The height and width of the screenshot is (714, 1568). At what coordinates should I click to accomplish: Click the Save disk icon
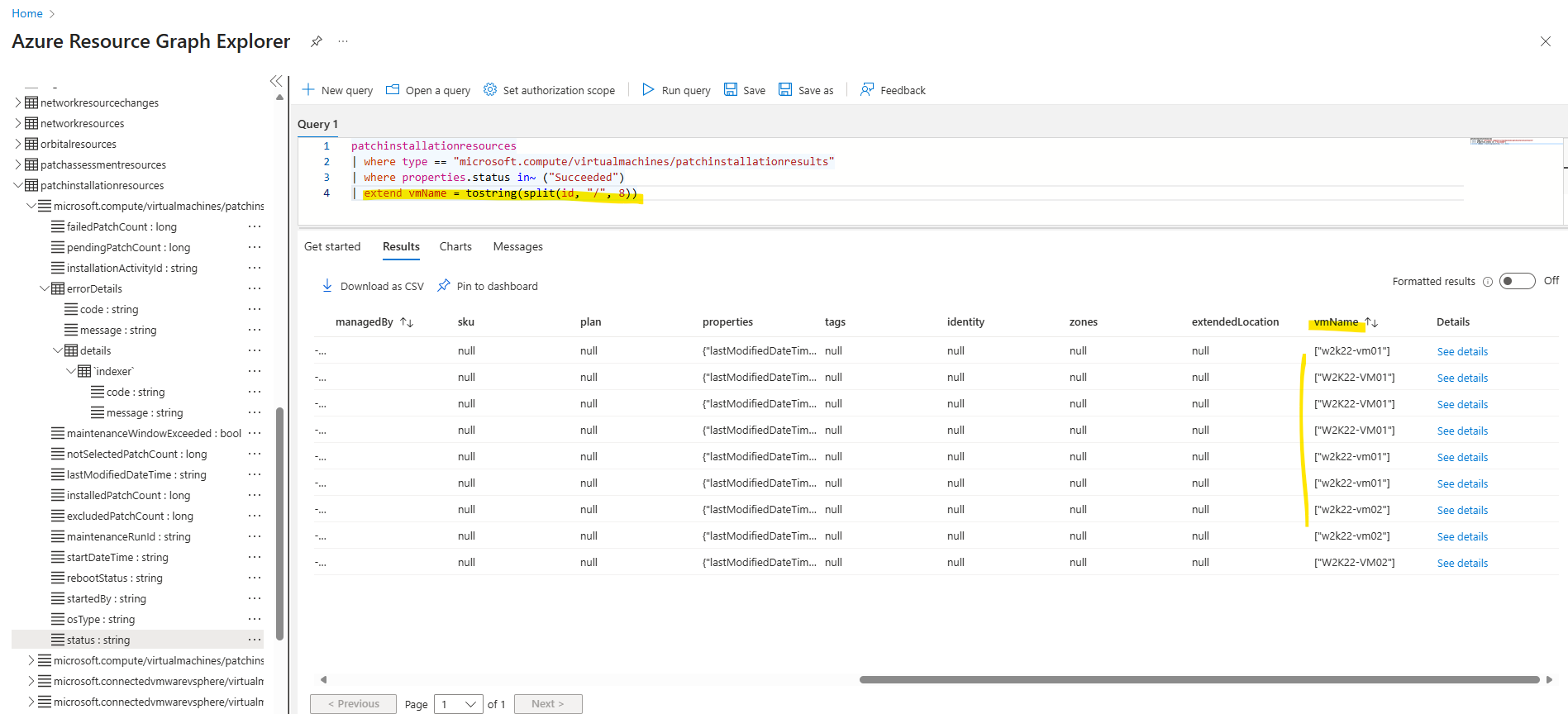[x=731, y=89]
